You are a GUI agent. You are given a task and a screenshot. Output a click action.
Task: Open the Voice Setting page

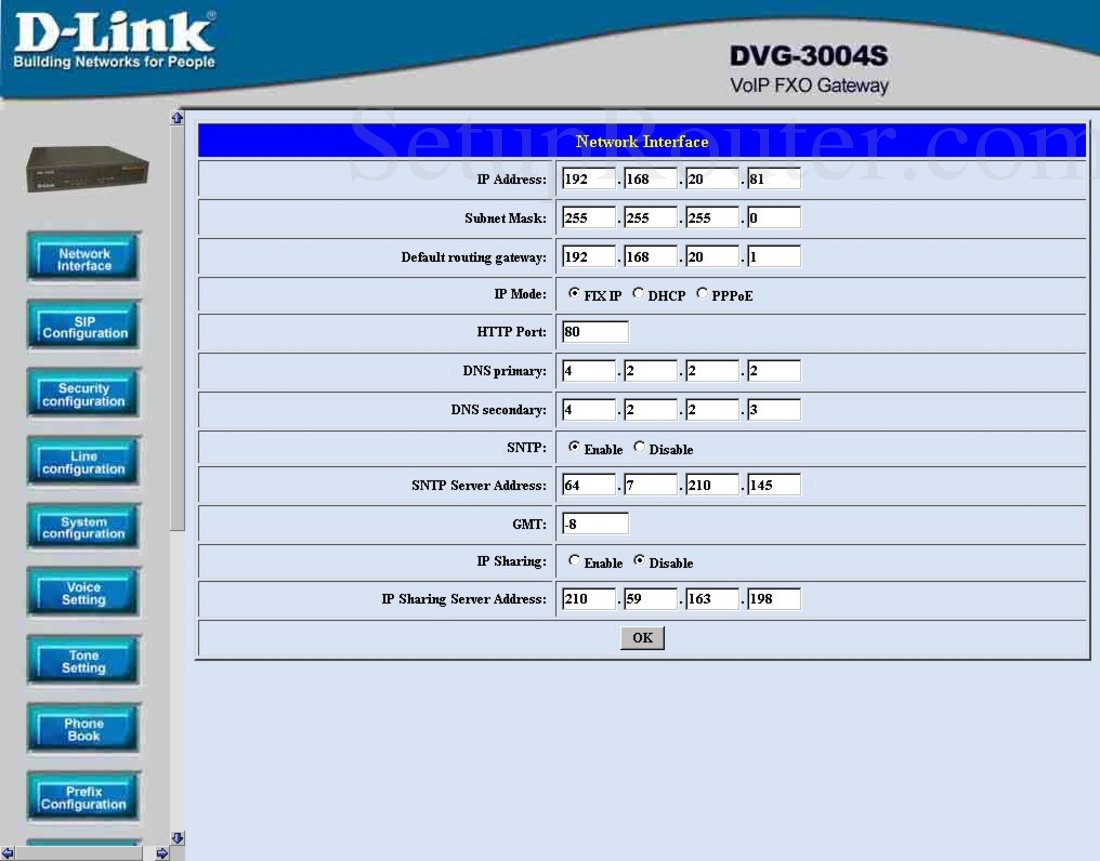pos(83,593)
